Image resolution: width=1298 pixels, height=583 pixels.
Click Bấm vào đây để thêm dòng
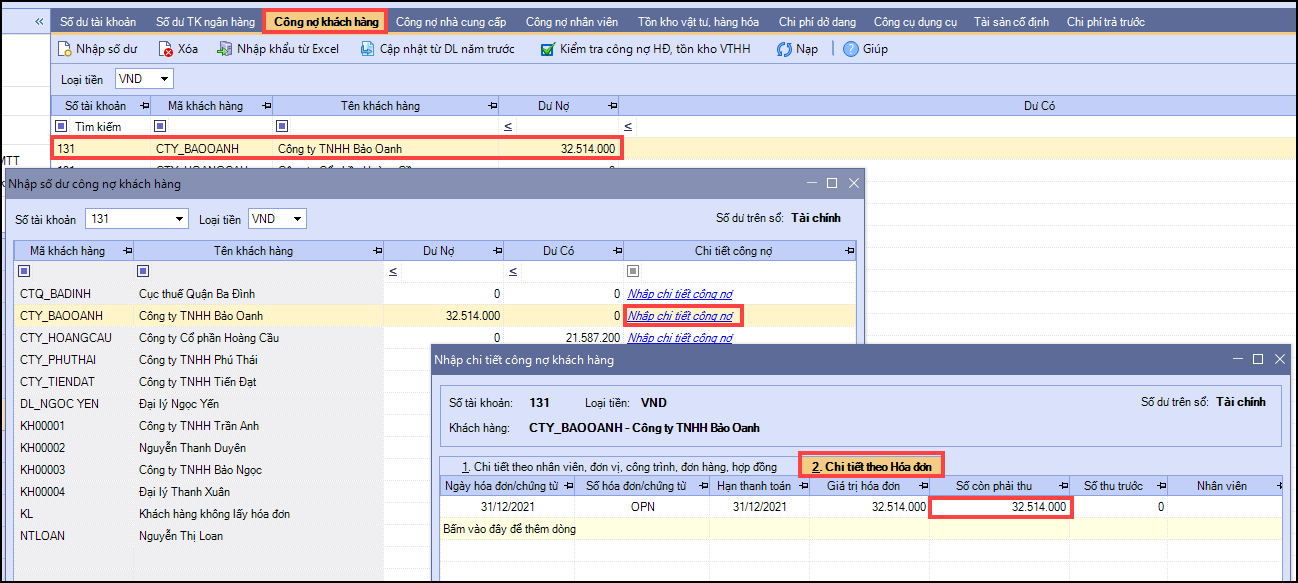pos(509,529)
